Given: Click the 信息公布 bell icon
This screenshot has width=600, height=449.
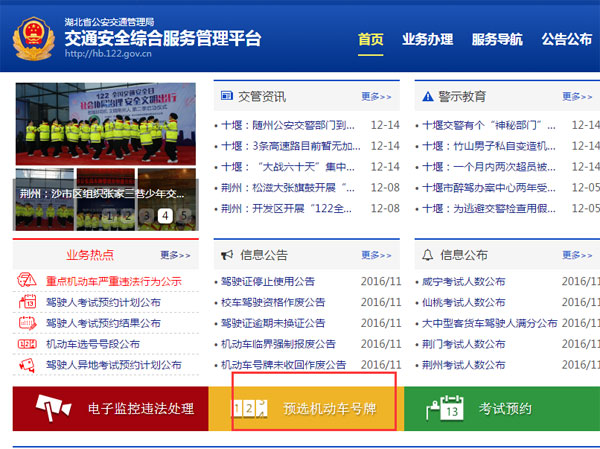Looking at the screenshot, I should [x=427, y=255].
